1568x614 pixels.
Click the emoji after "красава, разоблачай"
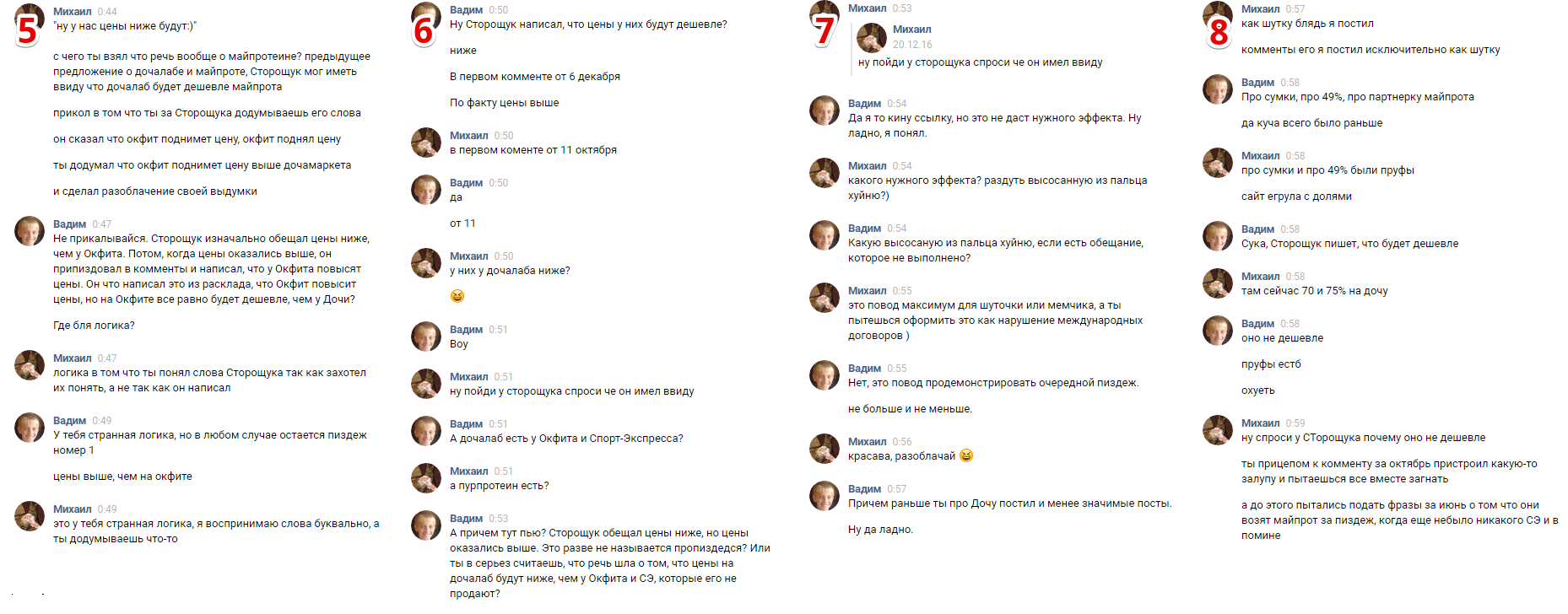[966, 455]
